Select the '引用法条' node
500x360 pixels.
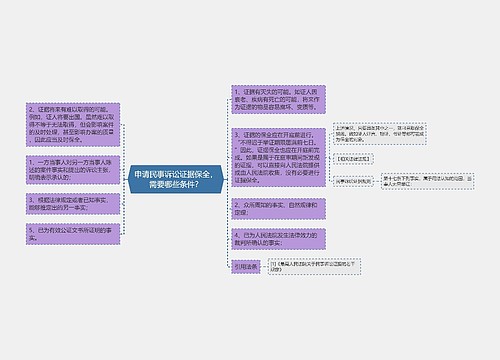[246, 267]
